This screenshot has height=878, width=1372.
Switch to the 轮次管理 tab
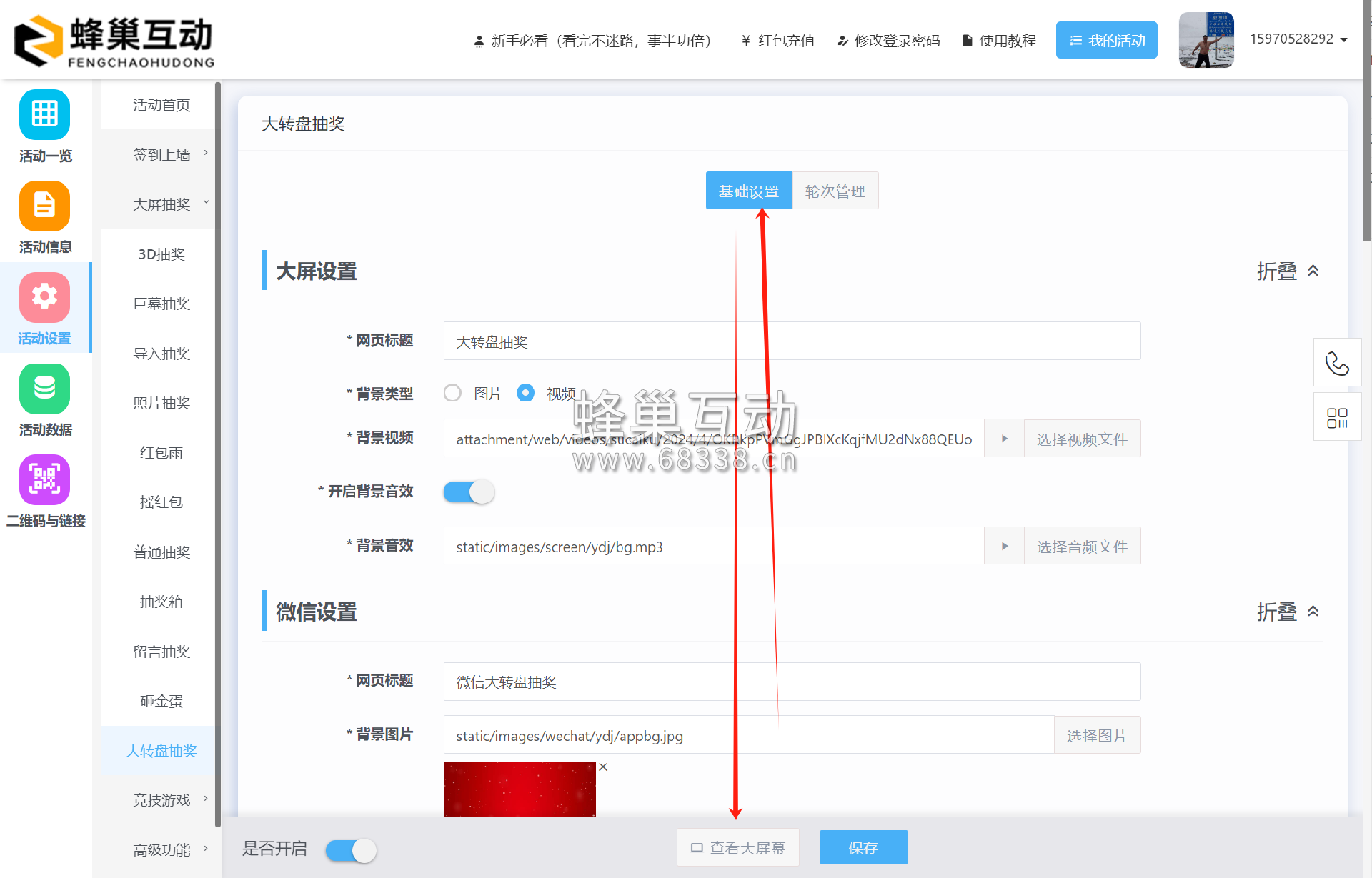click(835, 191)
